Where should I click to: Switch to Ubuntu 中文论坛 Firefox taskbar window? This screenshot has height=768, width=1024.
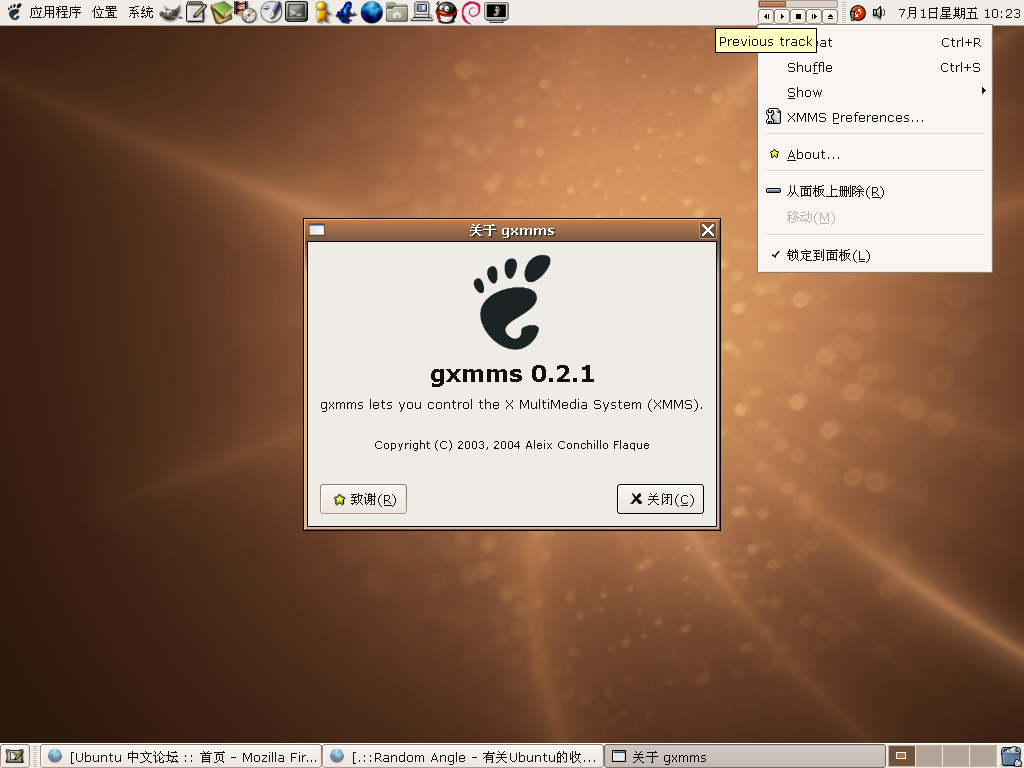tap(181, 756)
